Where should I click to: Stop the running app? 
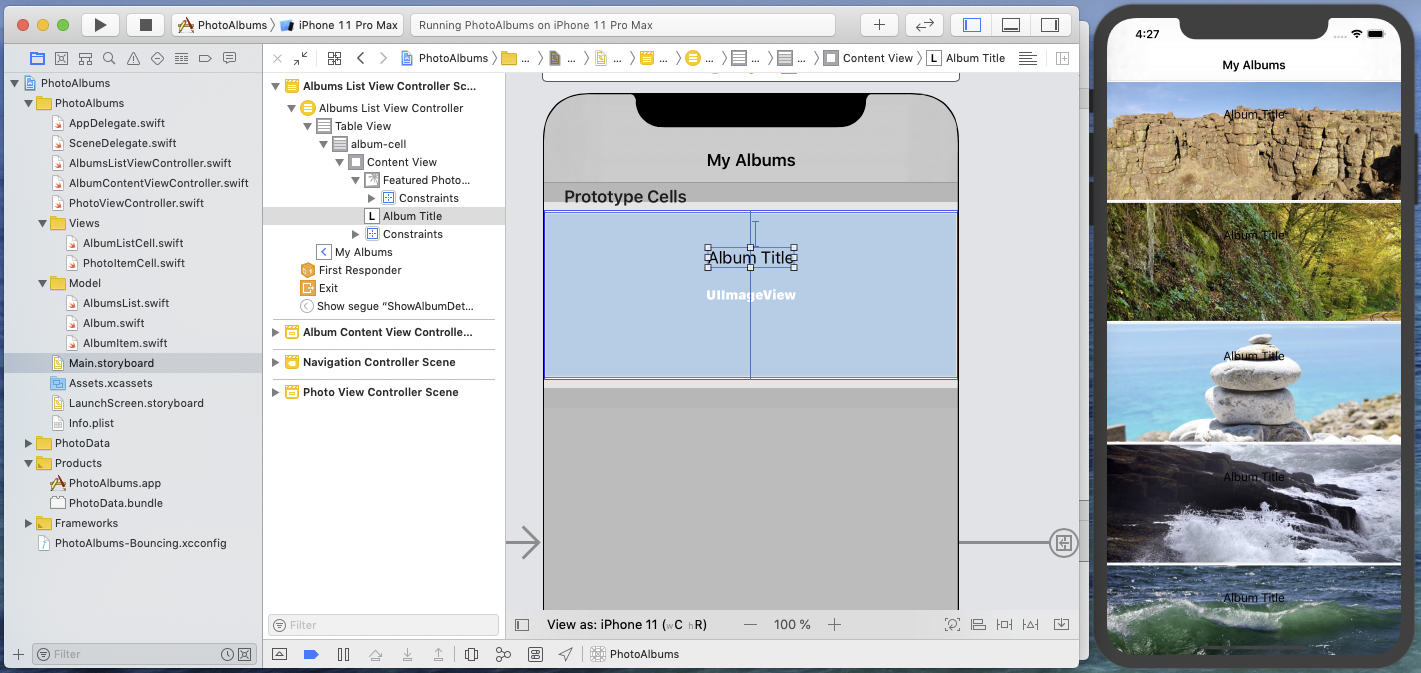click(x=146, y=25)
